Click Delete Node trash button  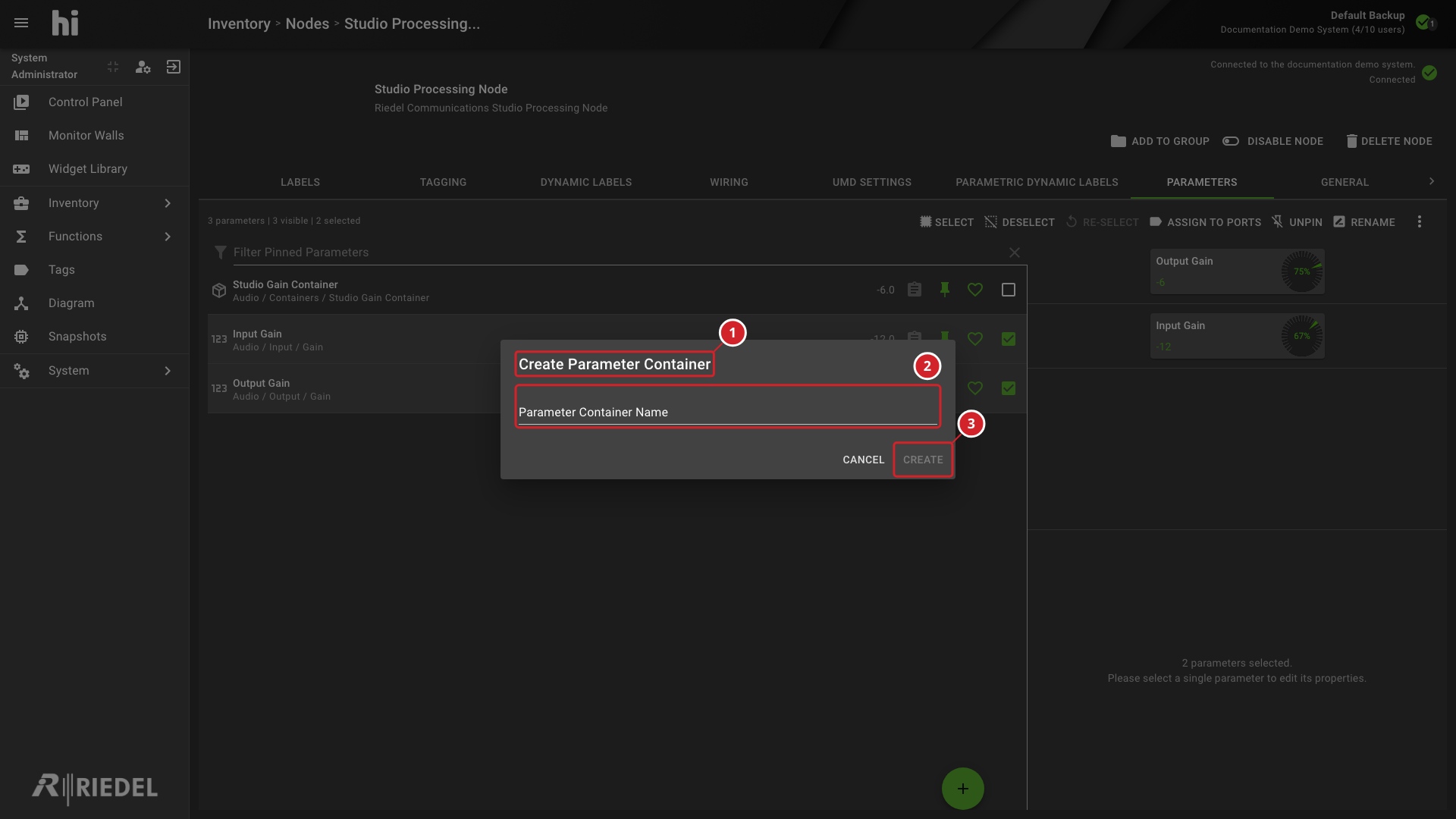coord(1389,141)
